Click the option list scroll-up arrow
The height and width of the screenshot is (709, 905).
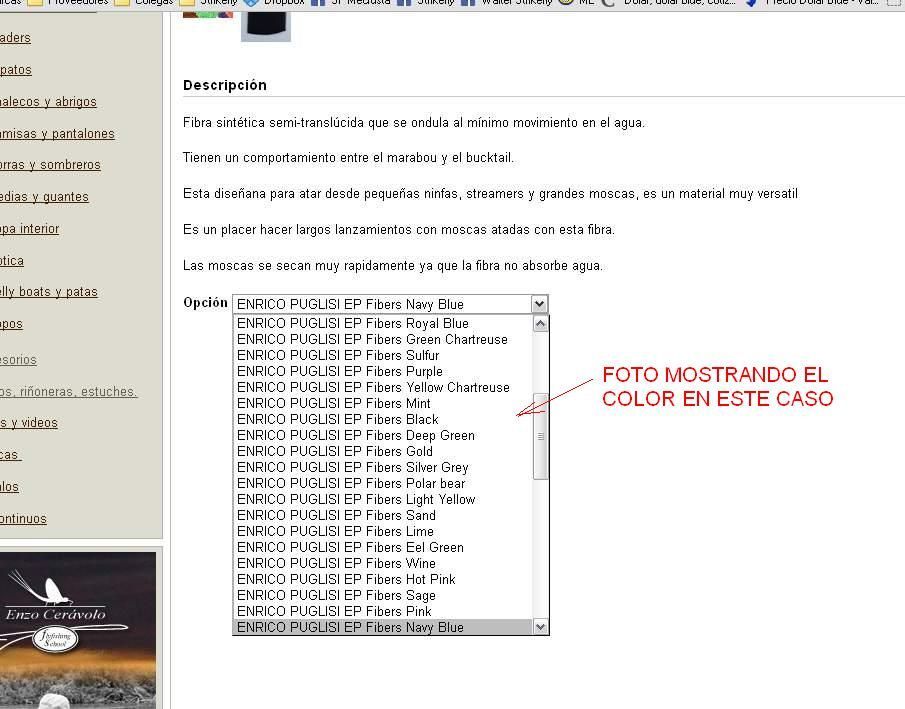(540, 323)
